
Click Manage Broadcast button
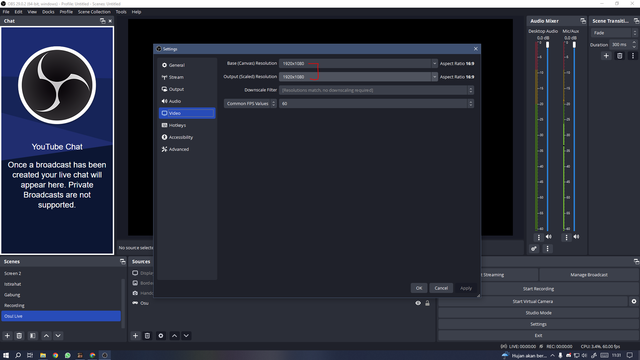pyautogui.click(x=589, y=275)
